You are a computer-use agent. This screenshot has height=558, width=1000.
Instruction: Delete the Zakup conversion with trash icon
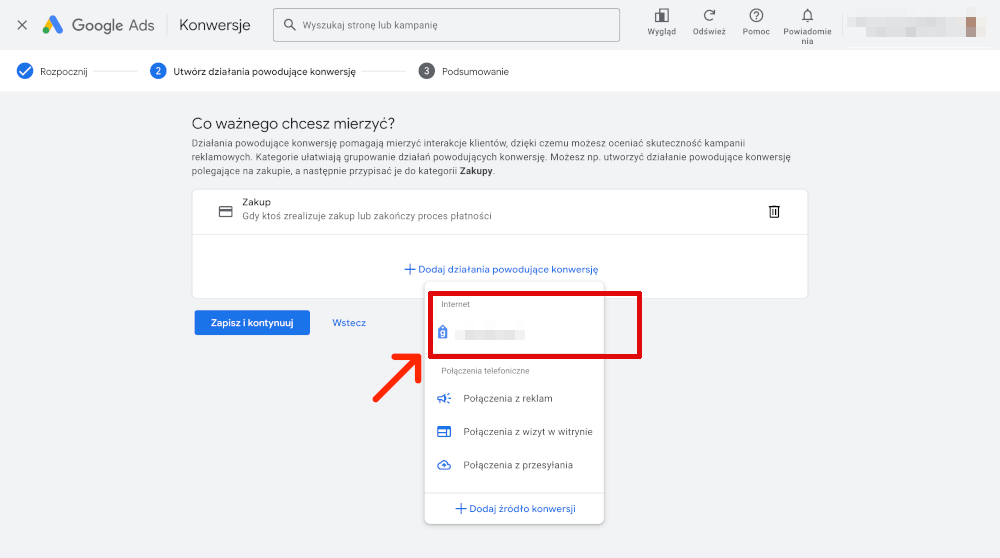(x=774, y=212)
